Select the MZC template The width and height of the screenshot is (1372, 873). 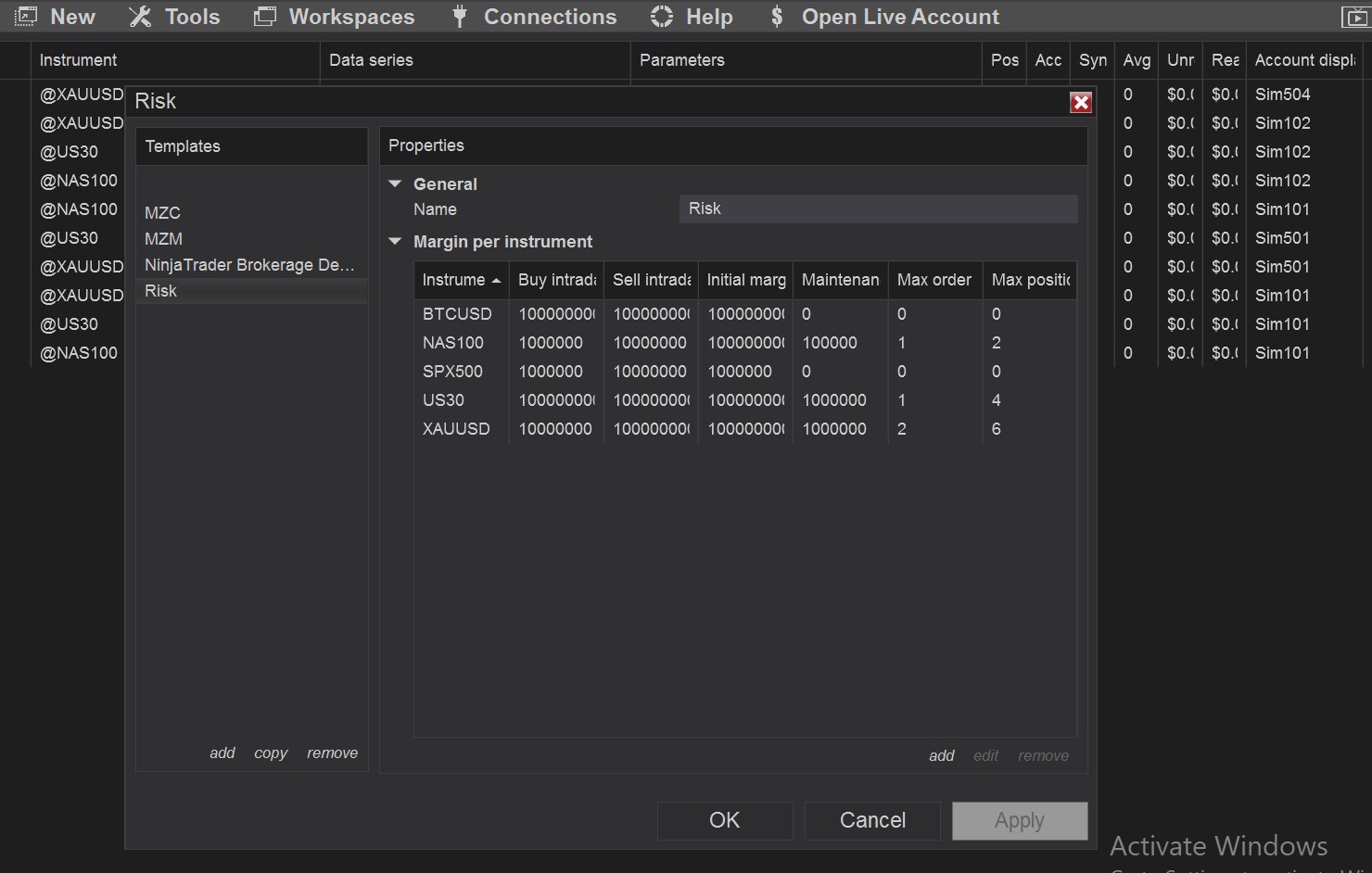[x=163, y=213]
